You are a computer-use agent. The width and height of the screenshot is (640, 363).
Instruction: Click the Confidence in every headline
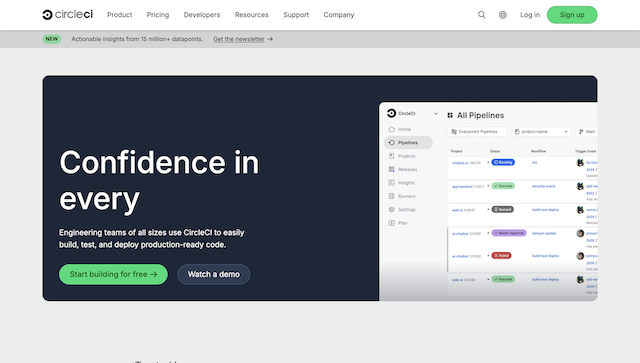point(159,180)
